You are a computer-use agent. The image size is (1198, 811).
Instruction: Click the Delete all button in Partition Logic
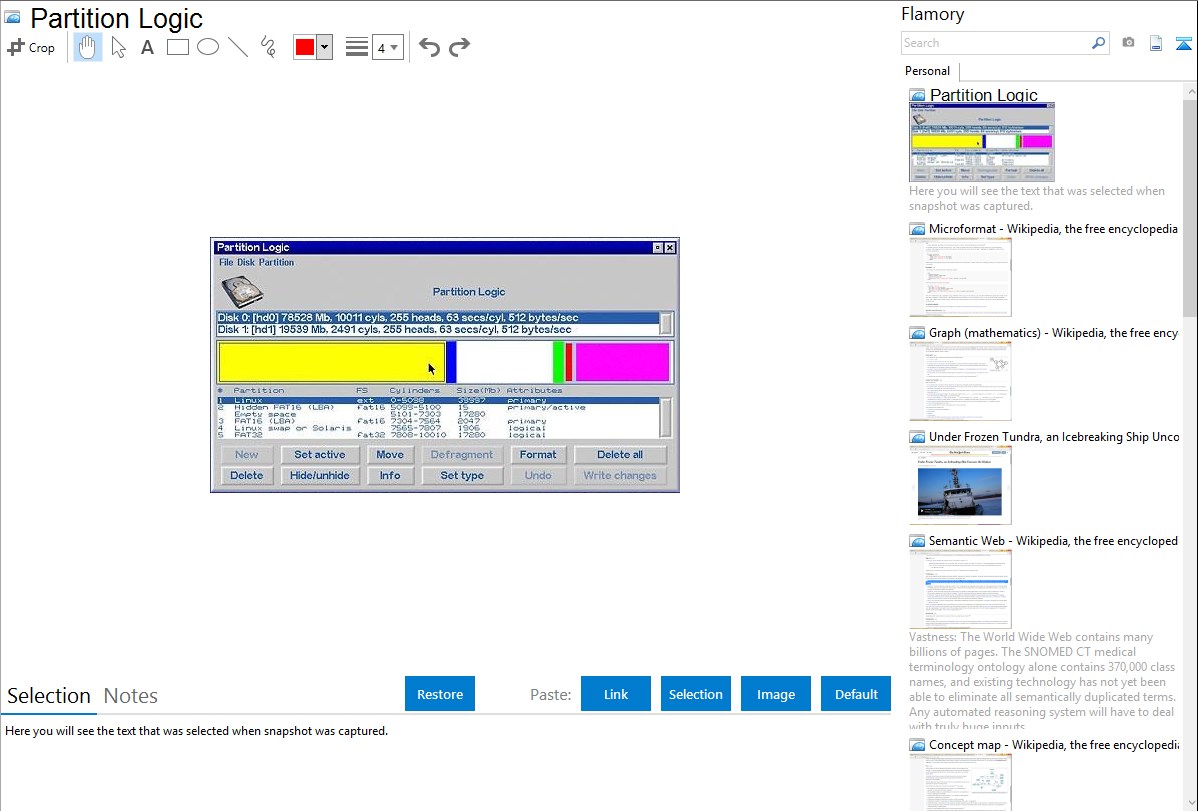[x=620, y=455]
